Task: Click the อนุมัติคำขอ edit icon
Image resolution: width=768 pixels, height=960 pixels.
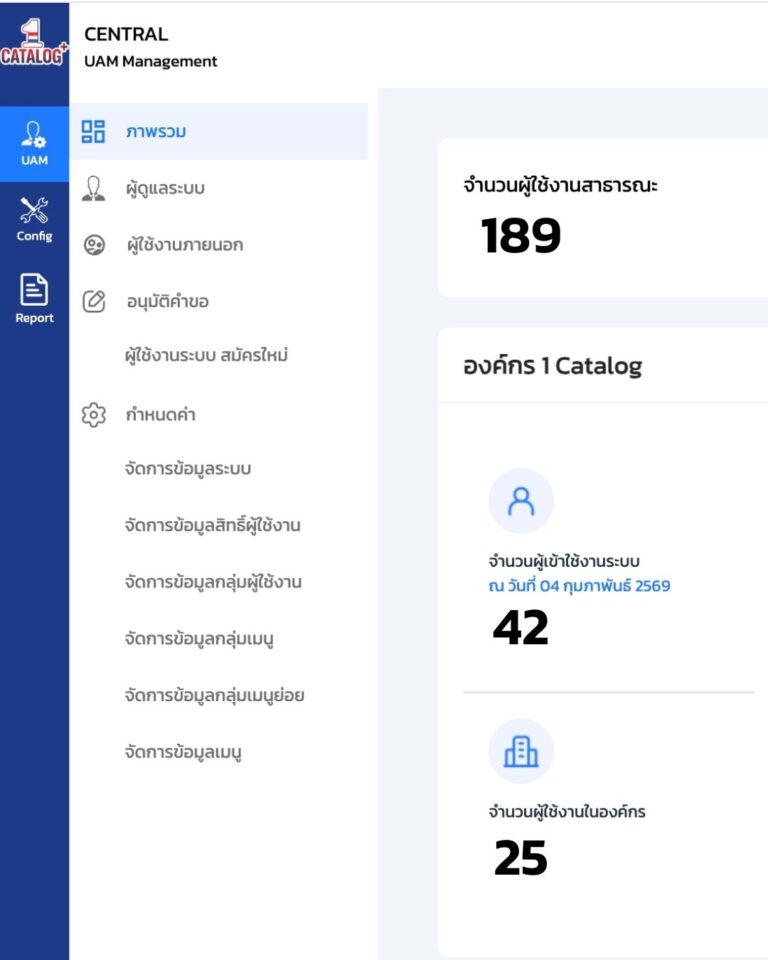Action: 93,302
